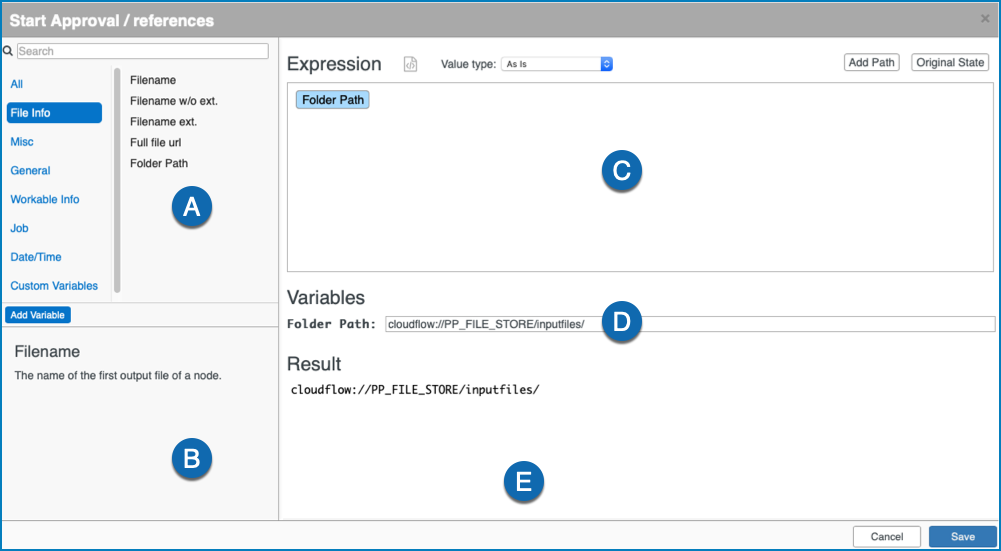Show Custom Variables category

[x=54, y=285]
